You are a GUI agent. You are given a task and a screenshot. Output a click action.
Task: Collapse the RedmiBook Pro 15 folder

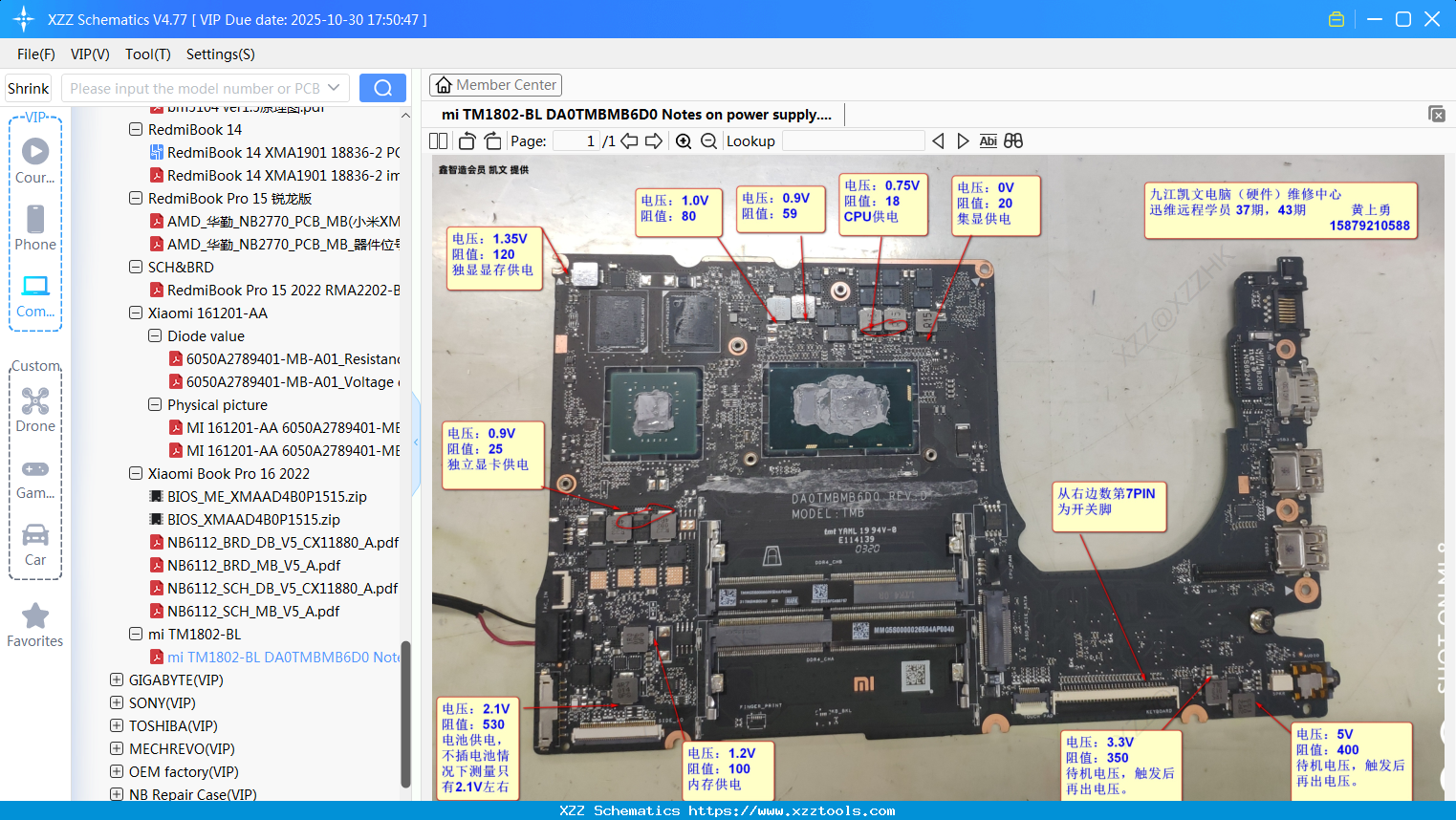[x=136, y=198]
